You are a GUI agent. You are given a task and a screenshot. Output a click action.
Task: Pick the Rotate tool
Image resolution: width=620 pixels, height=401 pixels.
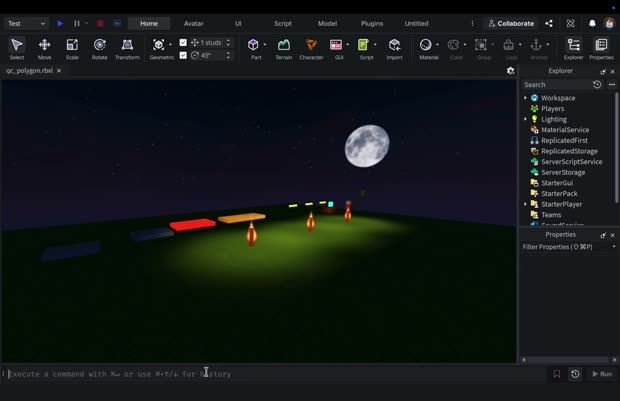(x=100, y=49)
